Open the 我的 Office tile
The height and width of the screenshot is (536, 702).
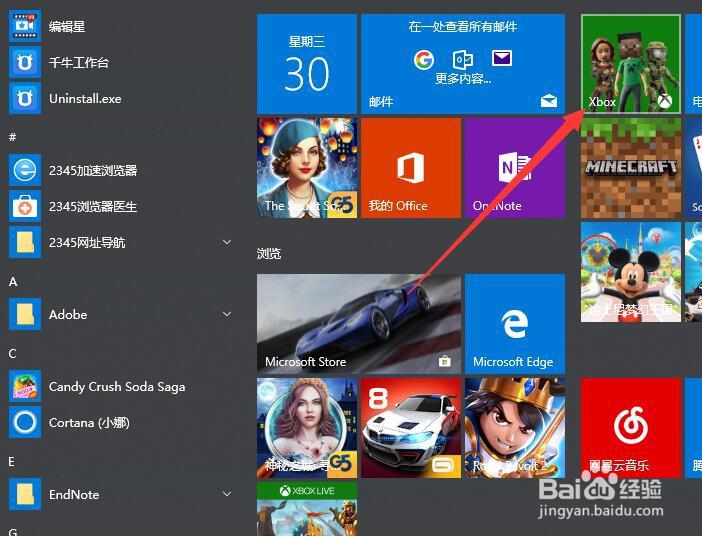pyautogui.click(x=411, y=168)
